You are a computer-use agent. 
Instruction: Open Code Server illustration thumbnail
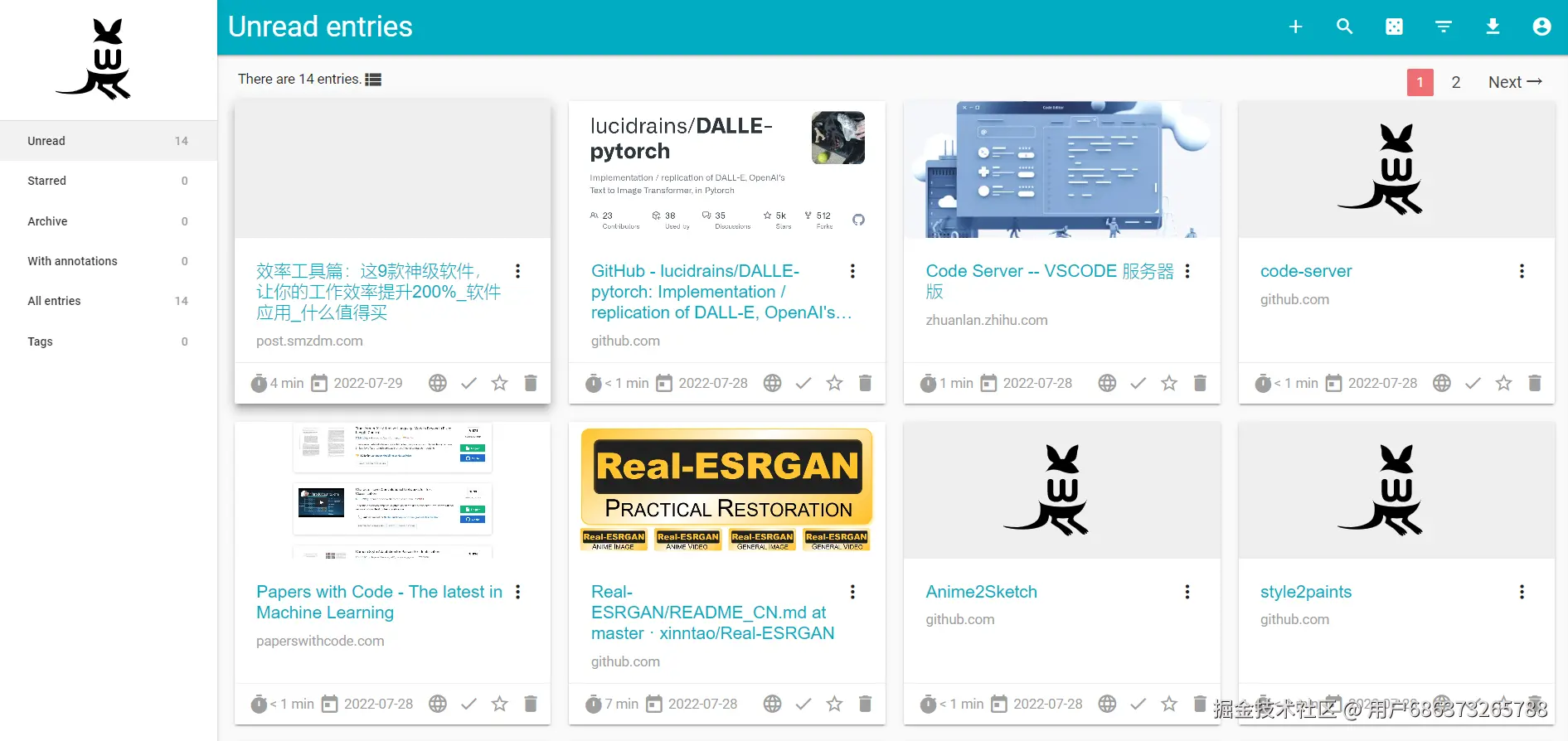(1061, 170)
